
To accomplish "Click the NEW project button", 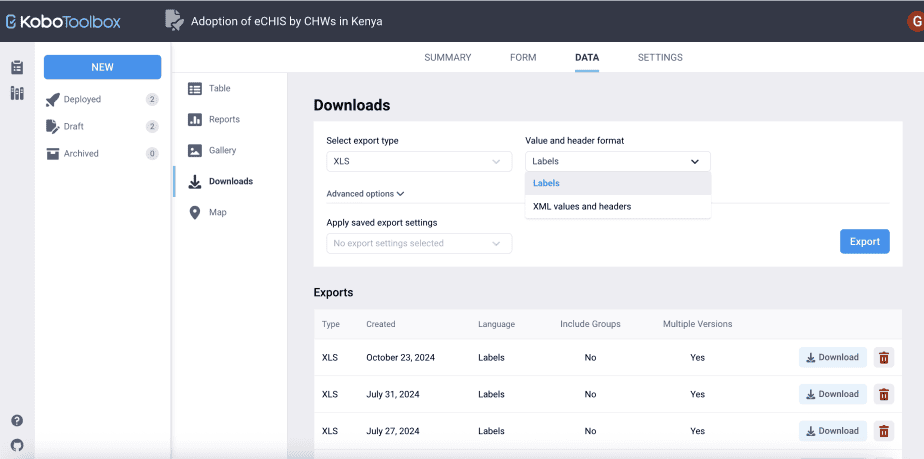I will (102, 67).
